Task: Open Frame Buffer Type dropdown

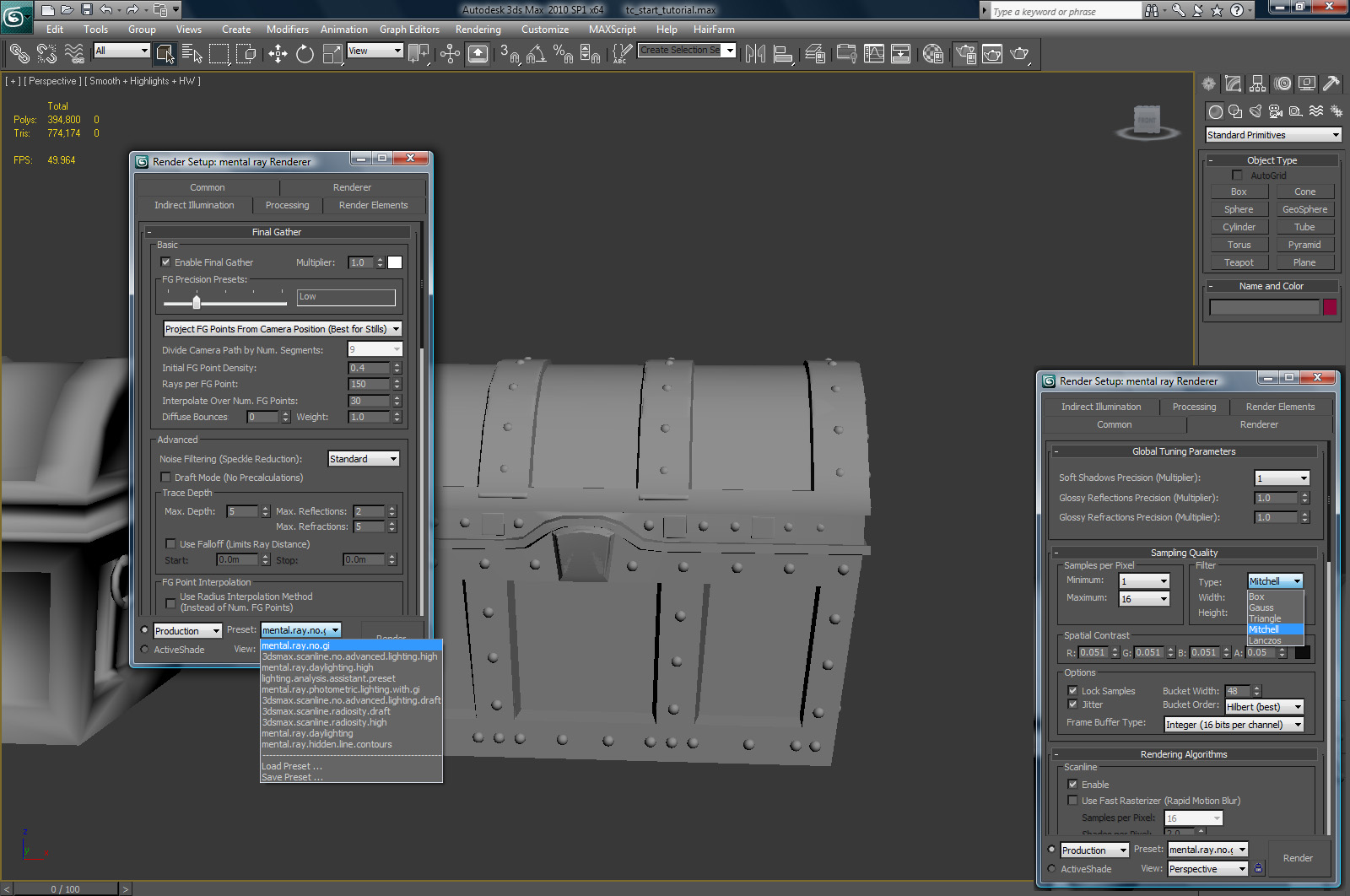Action: click(1234, 725)
